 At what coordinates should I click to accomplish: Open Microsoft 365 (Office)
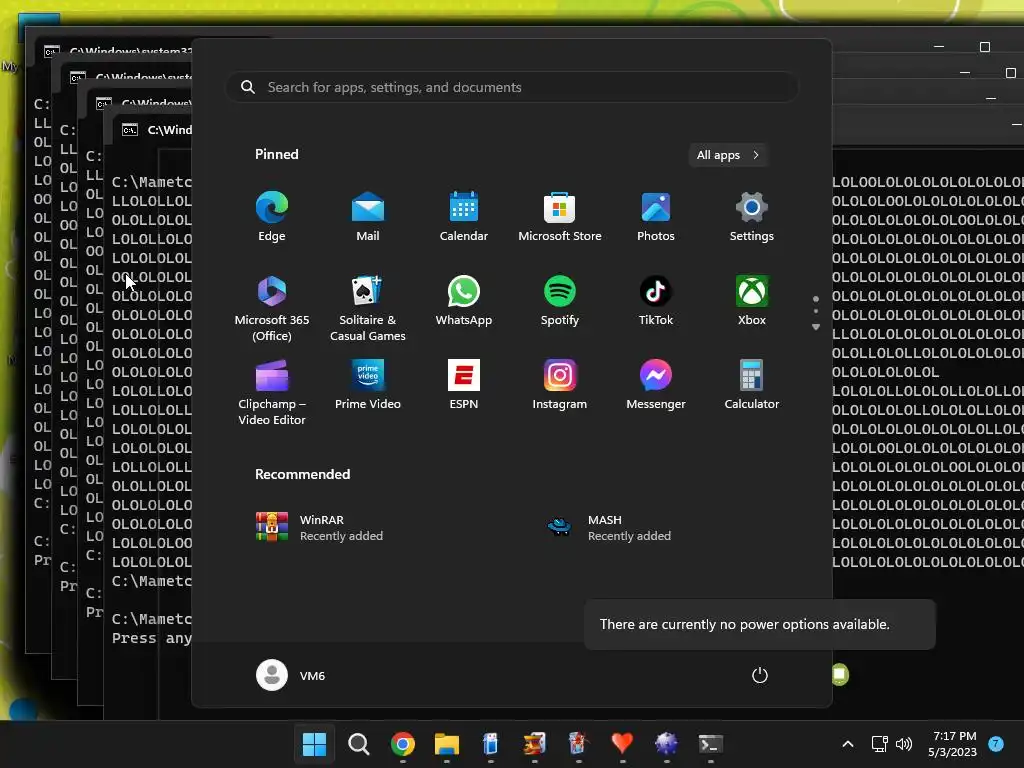(272, 308)
